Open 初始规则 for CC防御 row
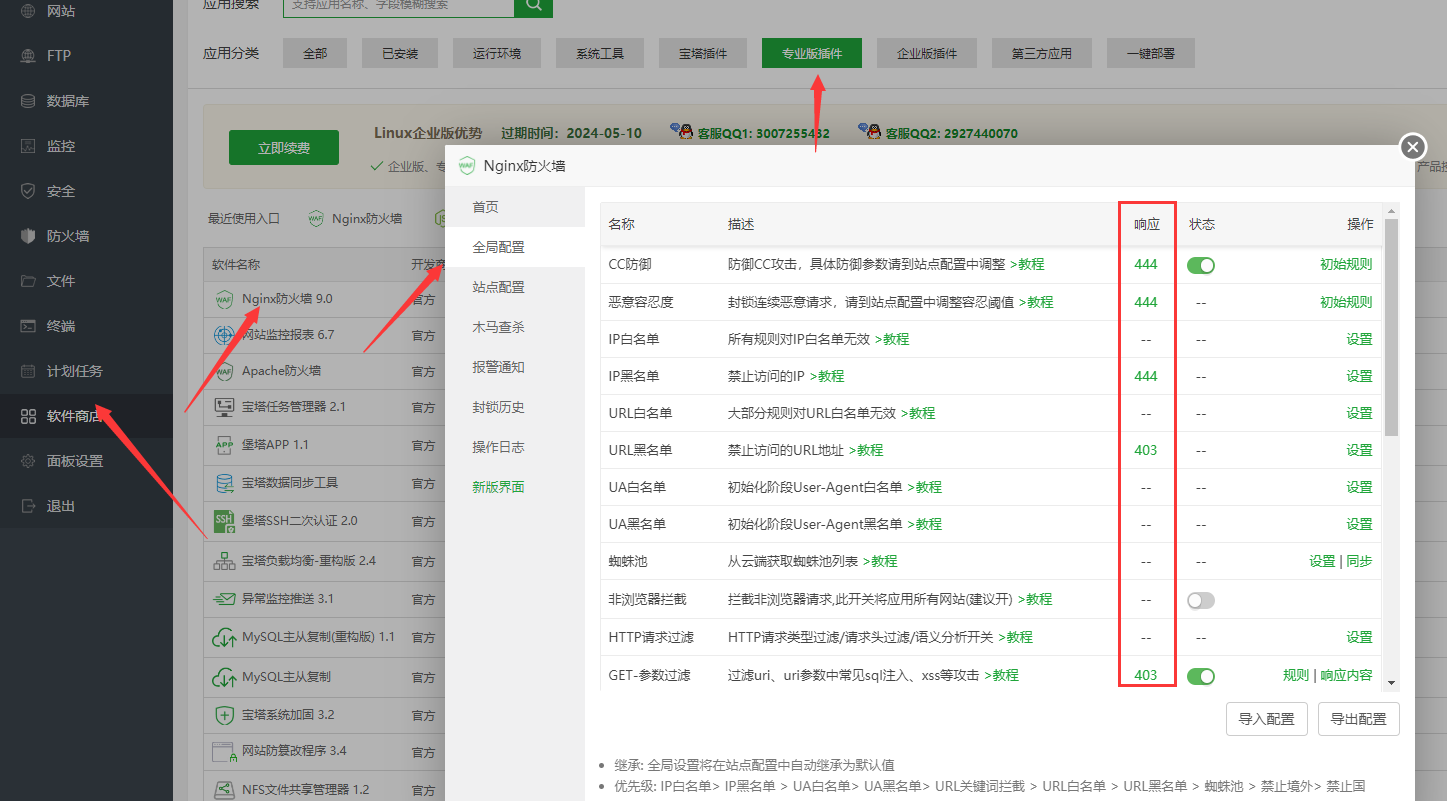Screen dimensions: 1447x801 tap(1346, 265)
